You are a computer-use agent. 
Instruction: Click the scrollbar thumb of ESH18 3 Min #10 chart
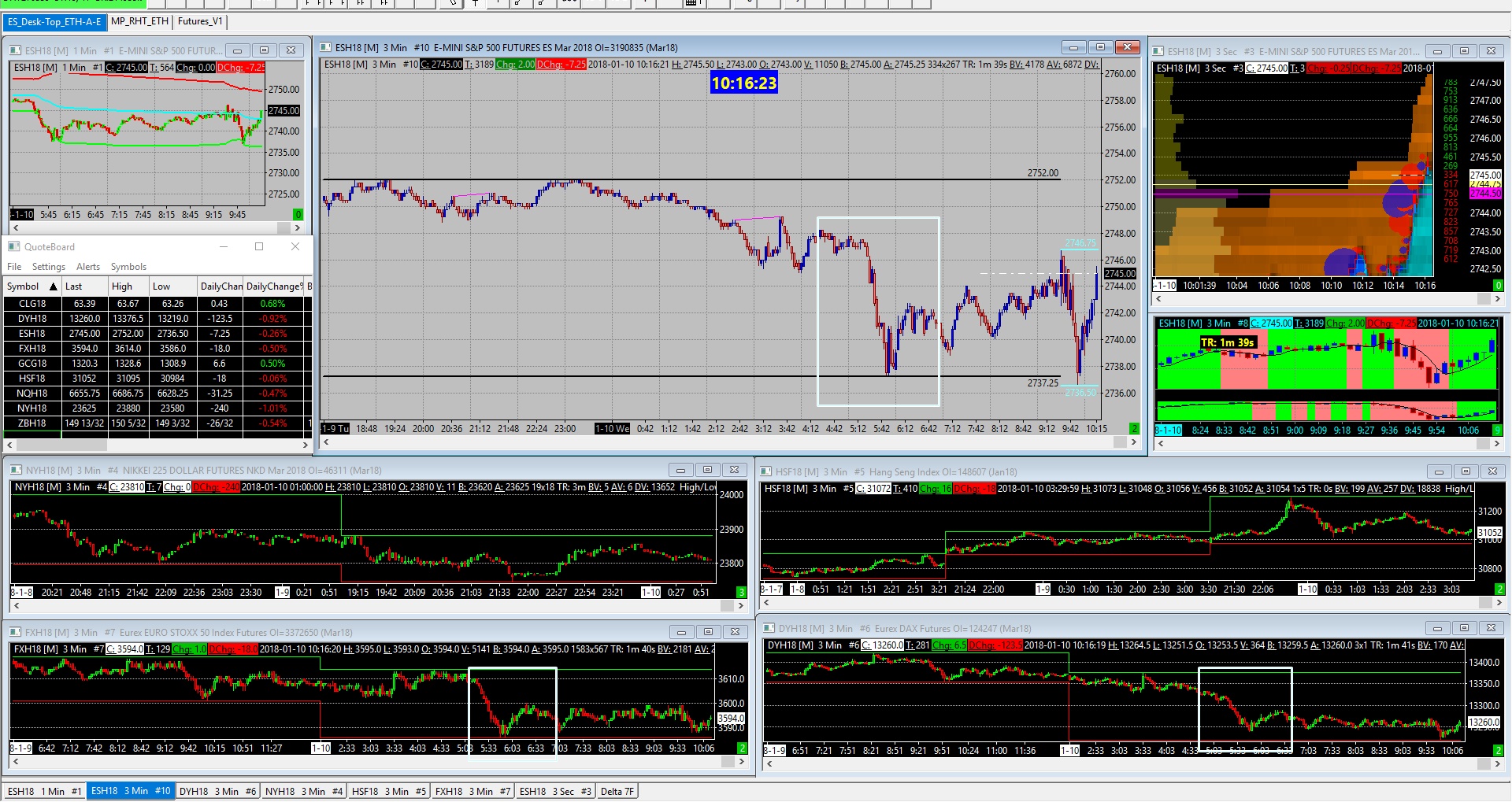1119,442
